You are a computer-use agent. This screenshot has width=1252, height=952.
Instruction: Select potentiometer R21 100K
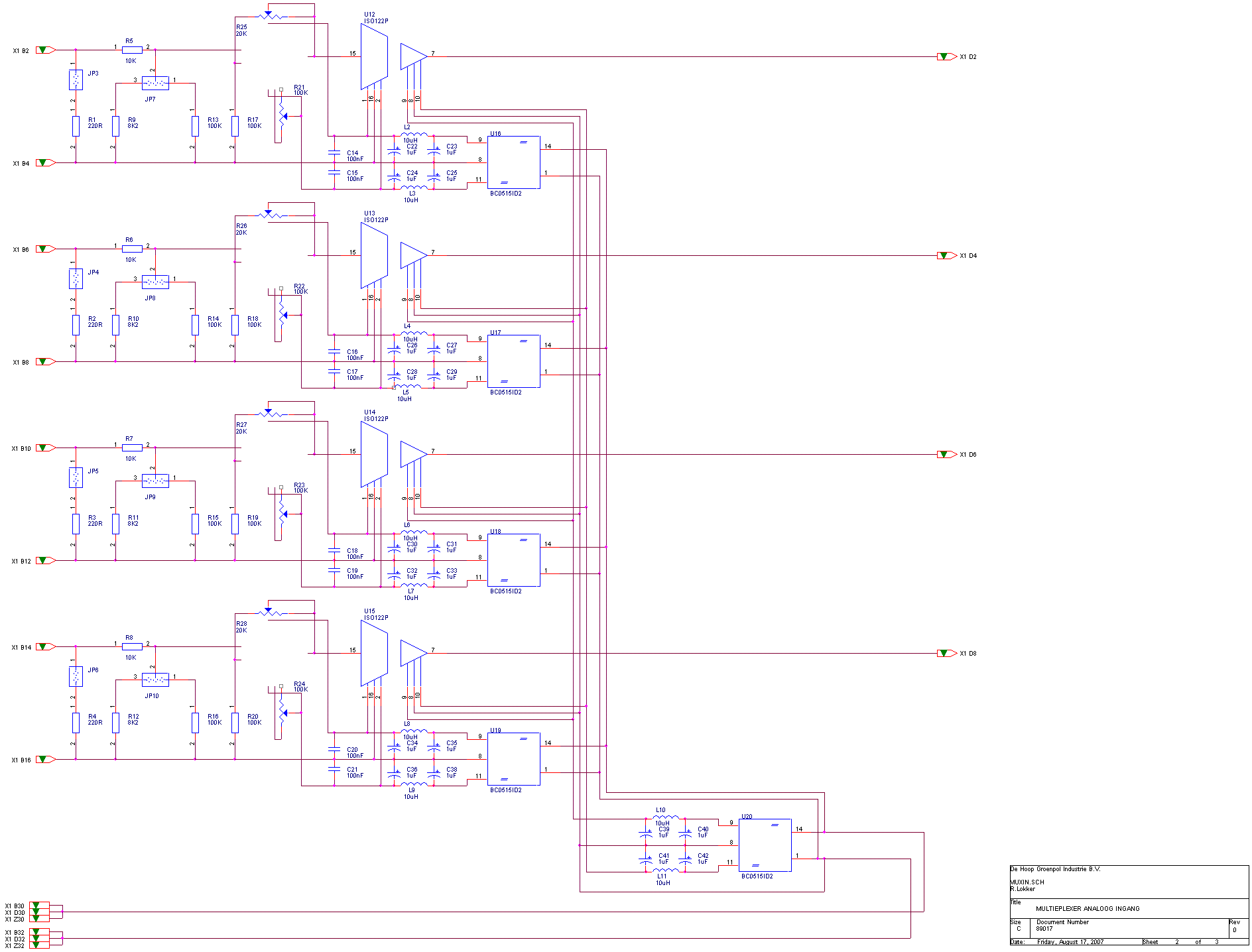tap(281, 116)
